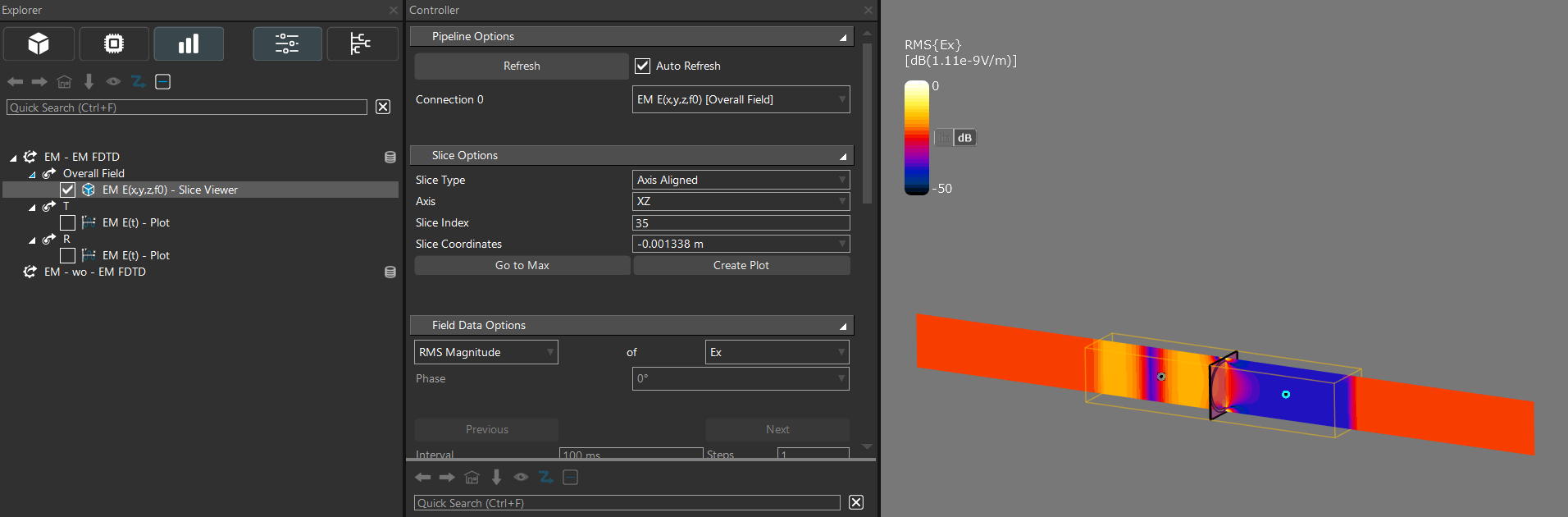Switch to the Simulation chip icon tab
The image size is (1568, 517).
pyautogui.click(x=114, y=43)
